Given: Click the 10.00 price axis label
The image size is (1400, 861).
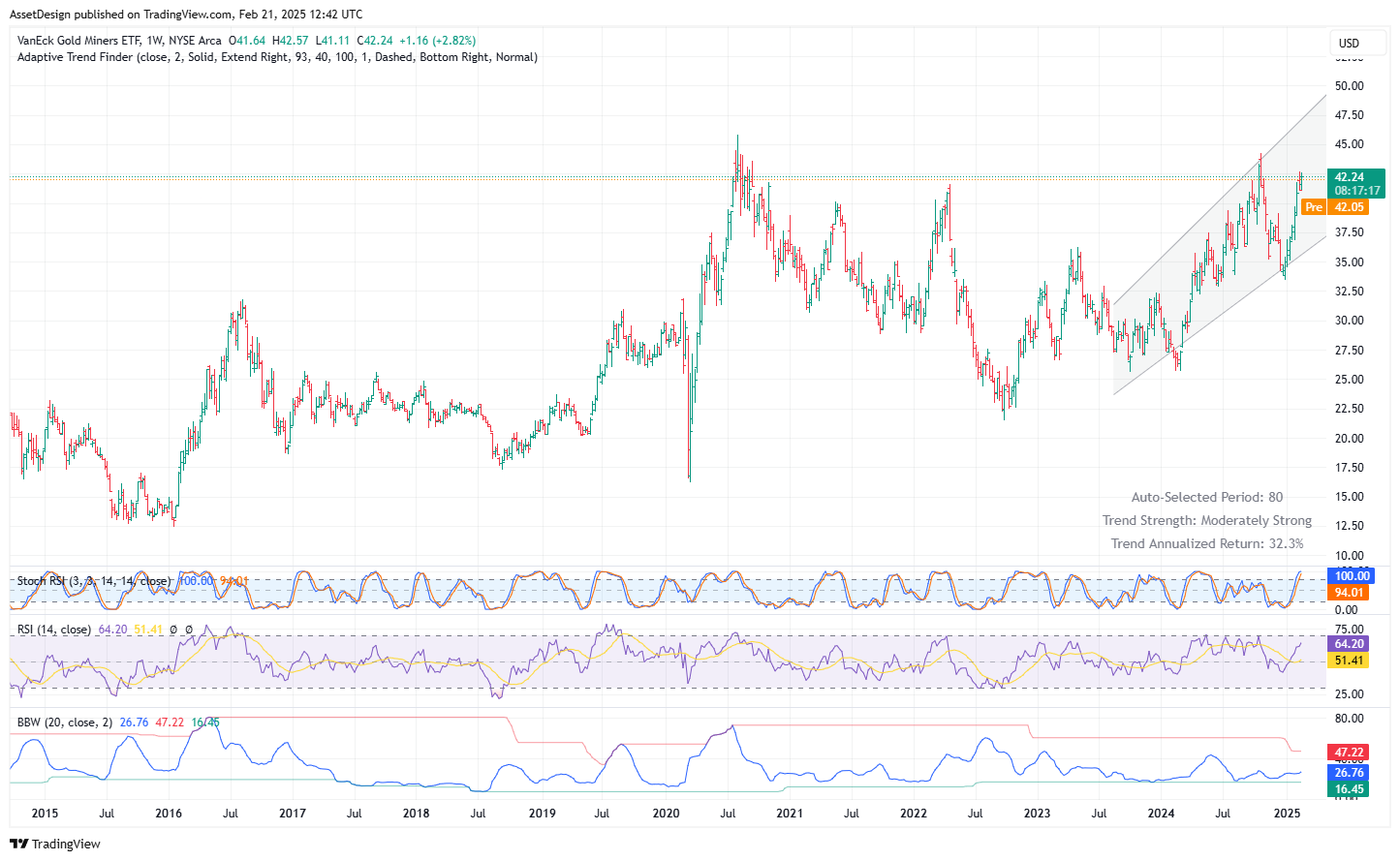Looking at the screenshot, I should (1349, 556).
